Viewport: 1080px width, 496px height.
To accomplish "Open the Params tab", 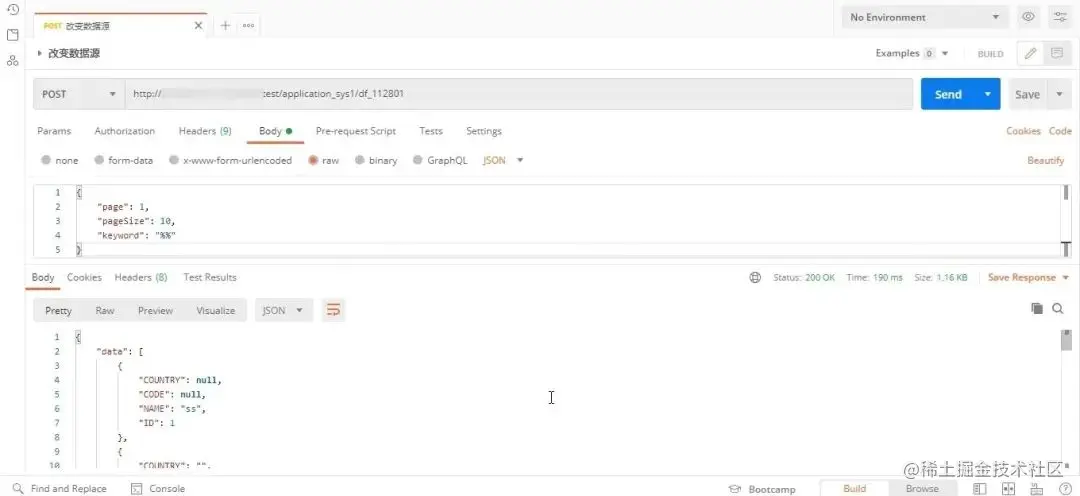I will pyautogui.click(x=54, y=131).
